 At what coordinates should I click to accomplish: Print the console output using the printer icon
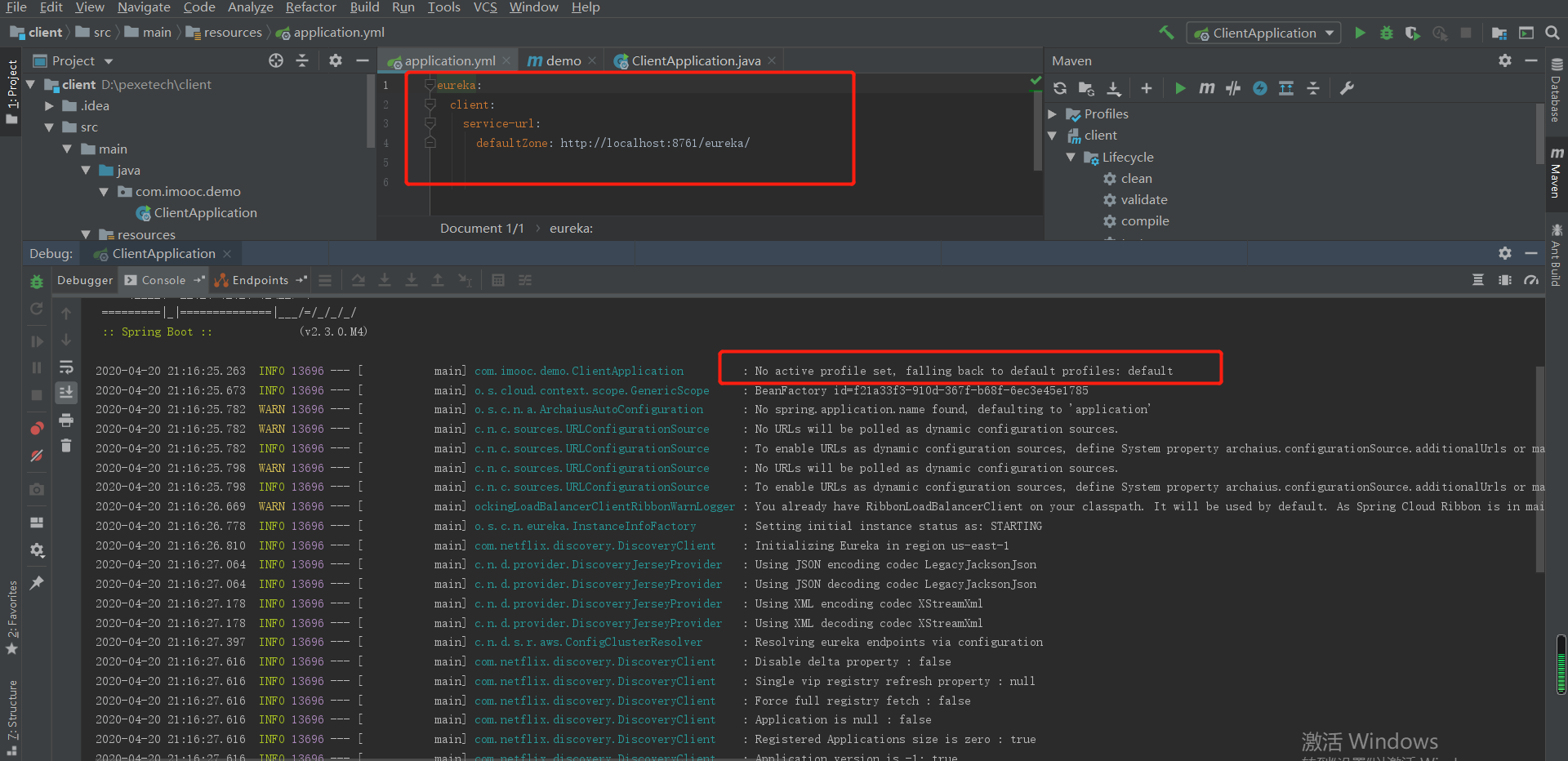(x=66, y=421)
